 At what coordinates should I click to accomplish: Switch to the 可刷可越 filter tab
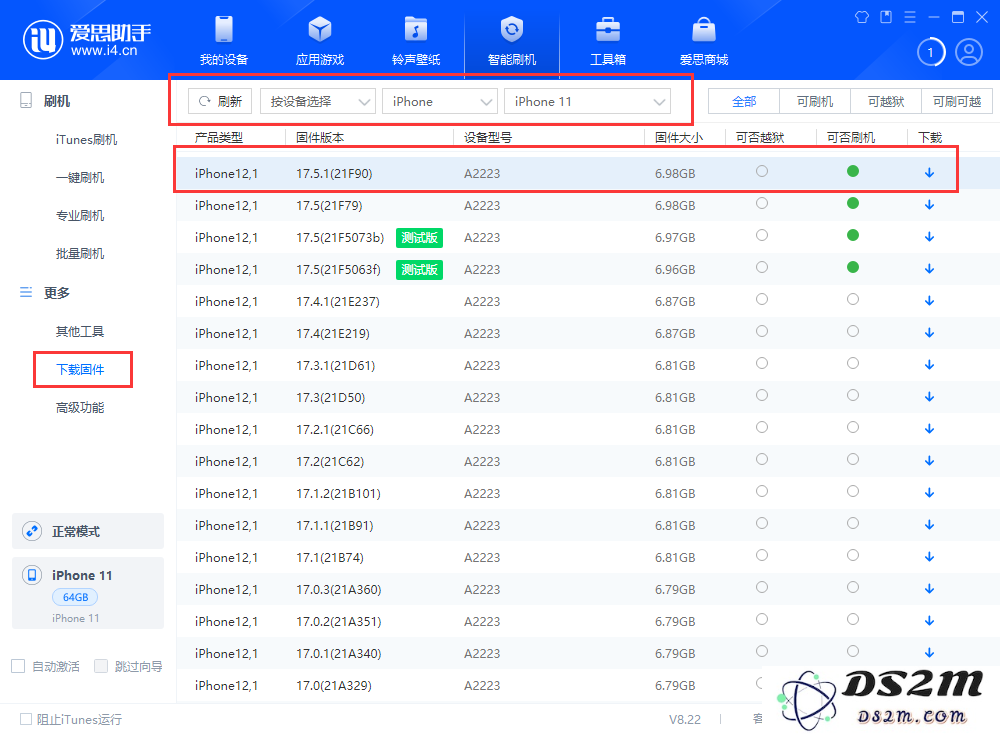[x=957, y=101]
